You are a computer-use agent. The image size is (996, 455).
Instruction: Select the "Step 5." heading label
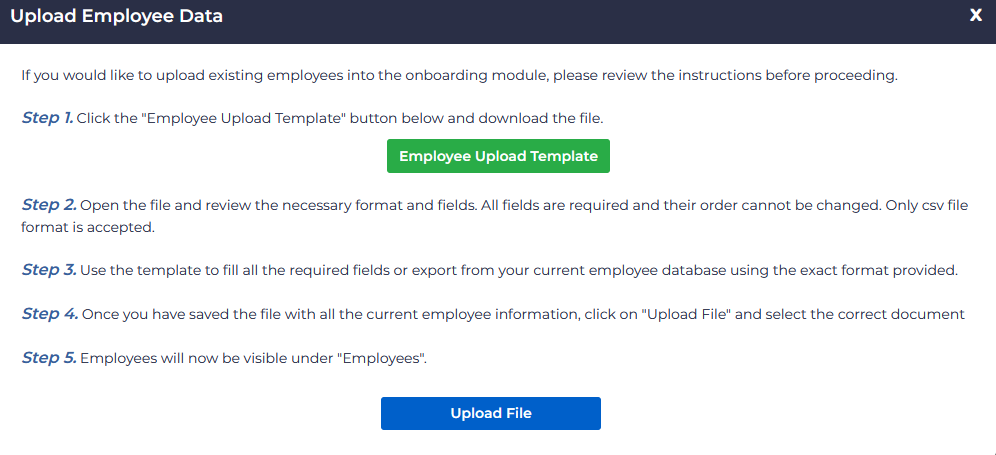(49, 358)
